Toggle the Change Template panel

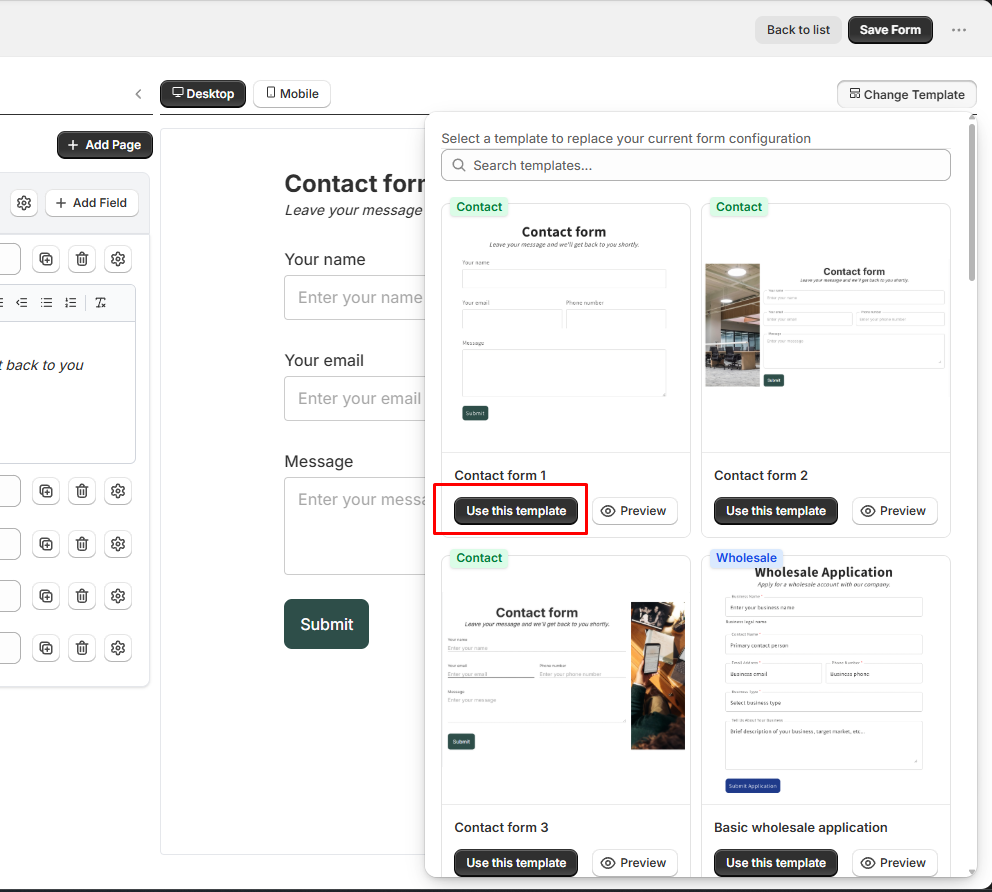(907, 94)
